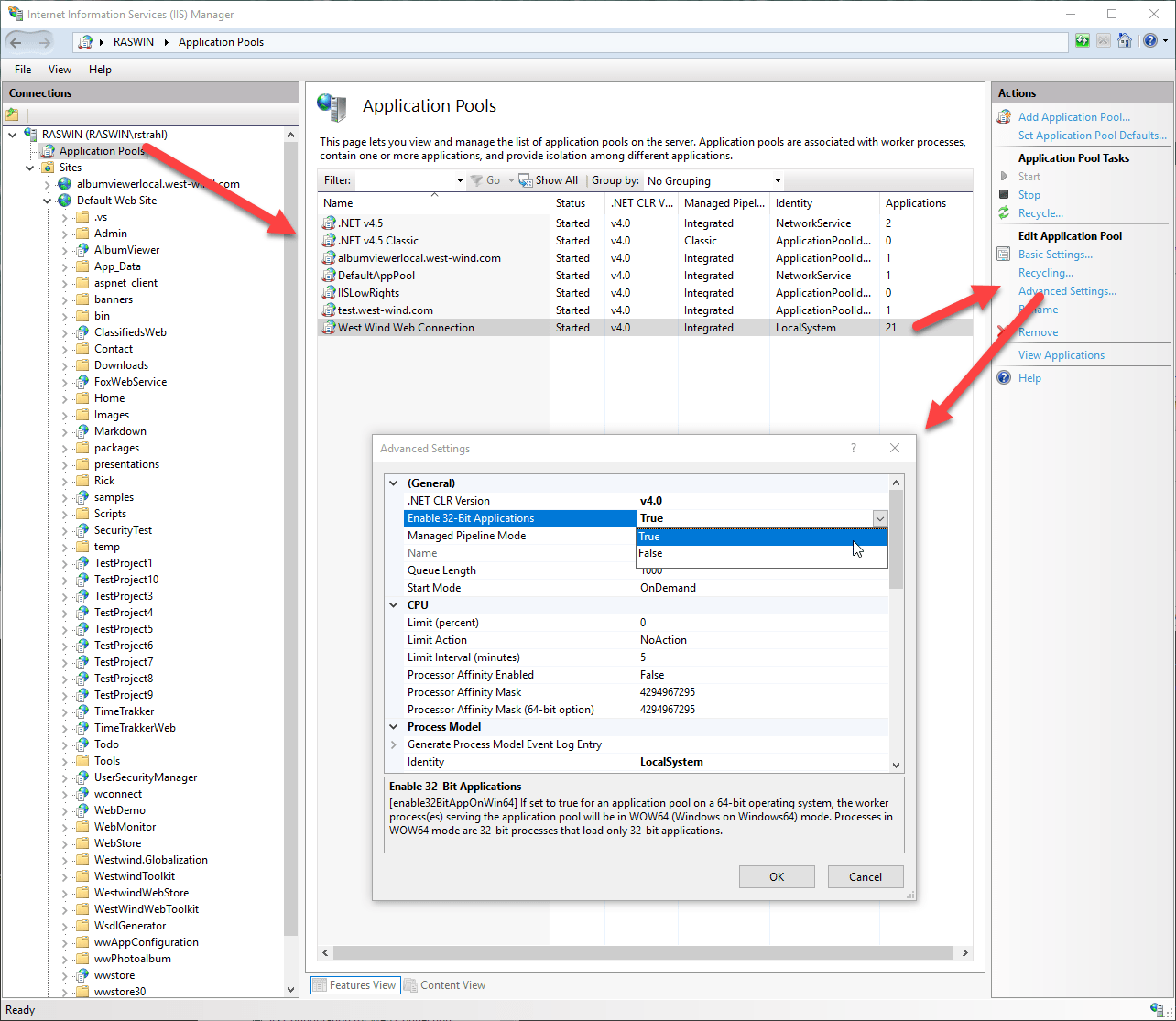The height and width of the screenshot is (1021, 1176).
Task: Collapse the (General) section in Advanced Settings
Action: 394,483
